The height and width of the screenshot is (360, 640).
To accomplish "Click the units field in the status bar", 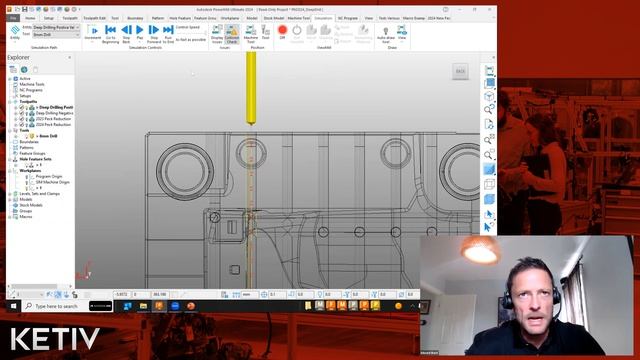I will [250, 294].
